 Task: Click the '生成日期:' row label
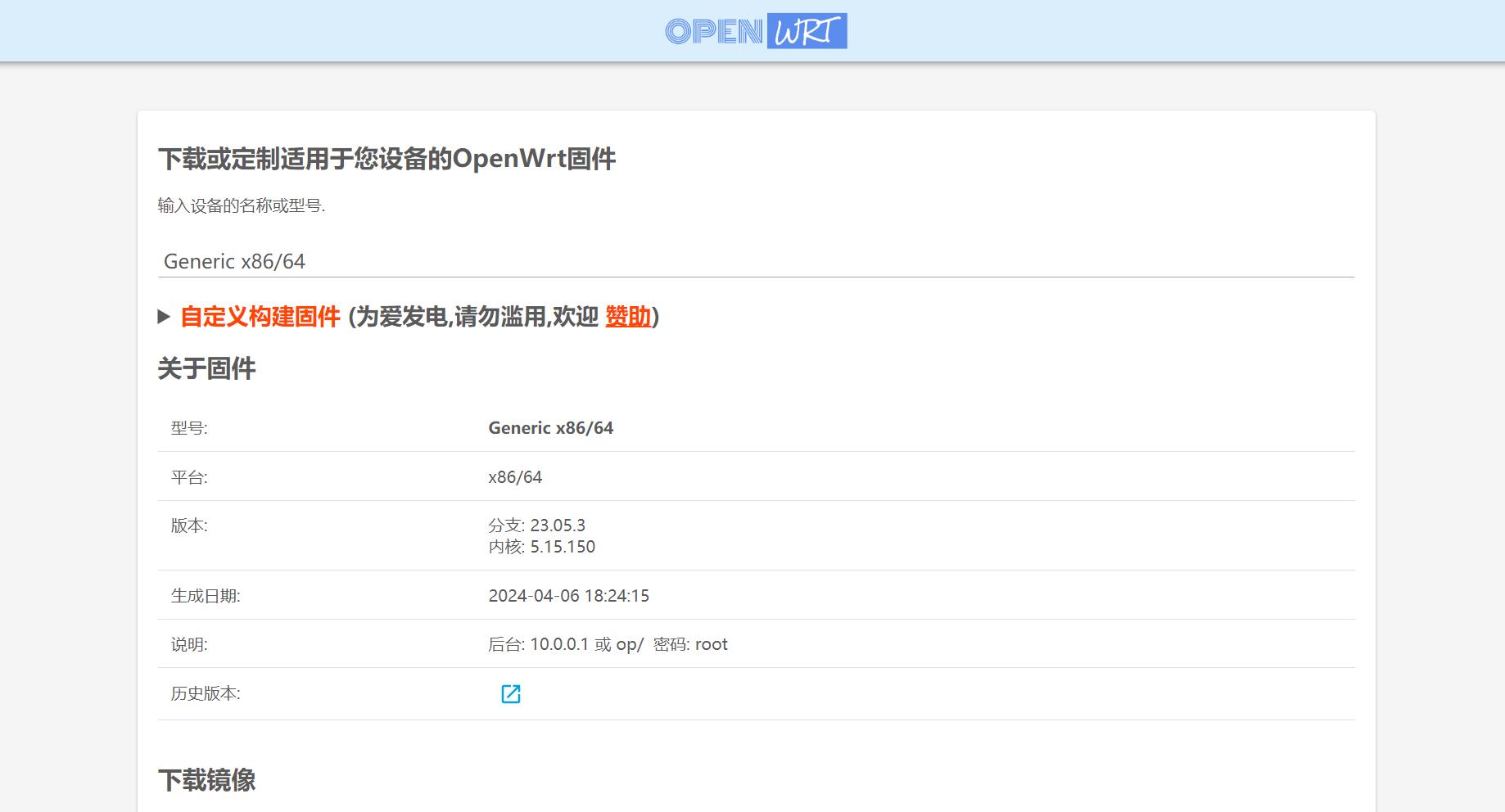(x=206, y=596)
